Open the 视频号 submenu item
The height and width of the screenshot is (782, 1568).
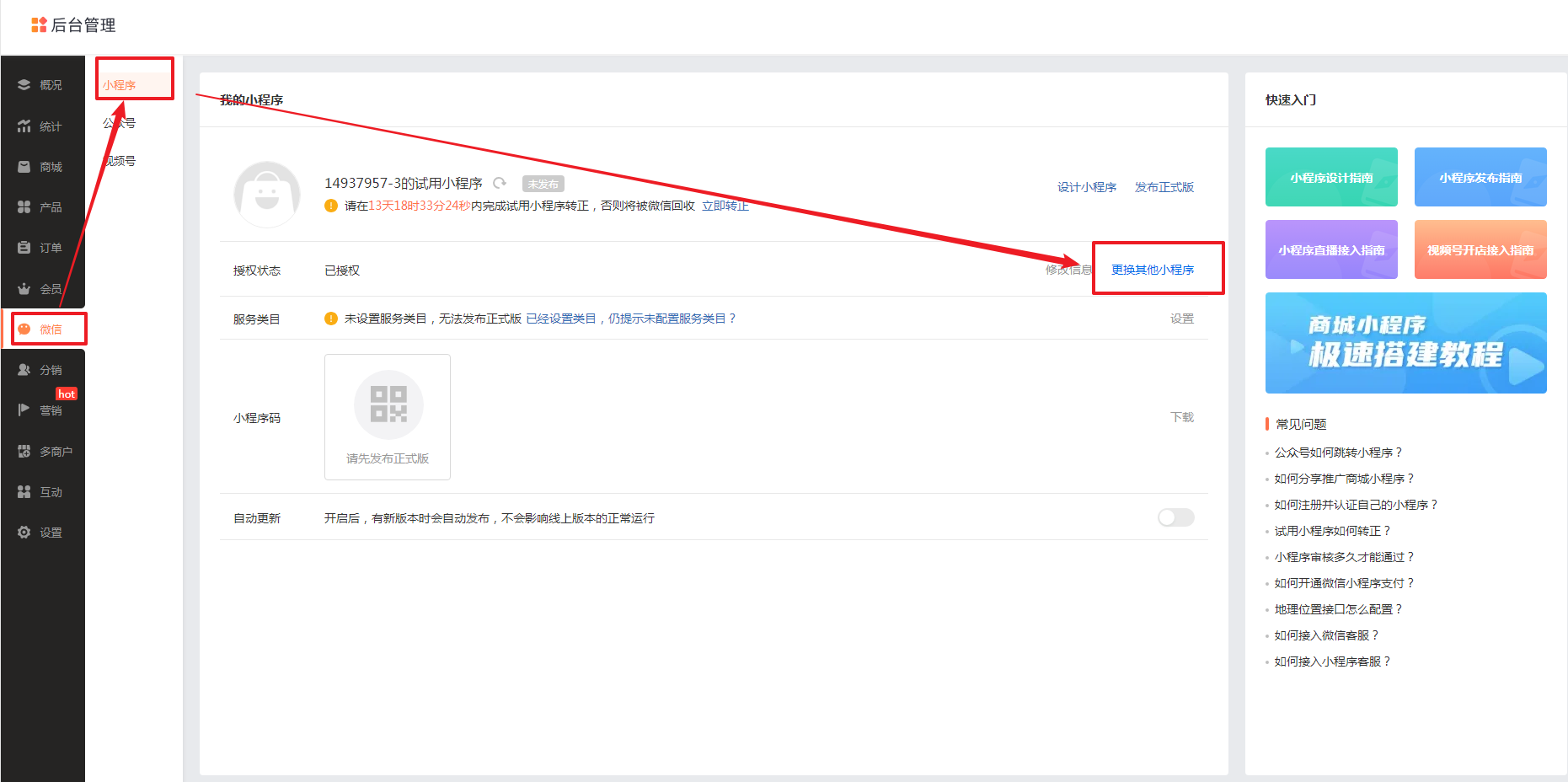[120, 161]
